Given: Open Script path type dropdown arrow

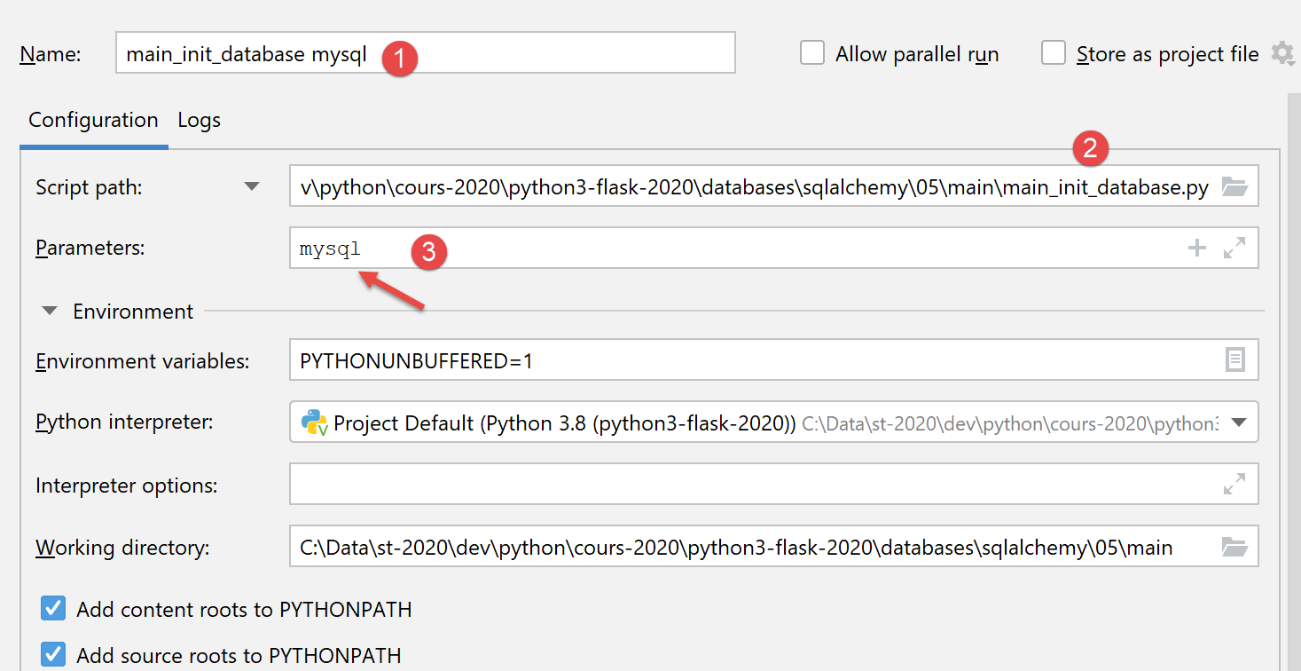Looking at the screenshot, I should pos(252,187).
